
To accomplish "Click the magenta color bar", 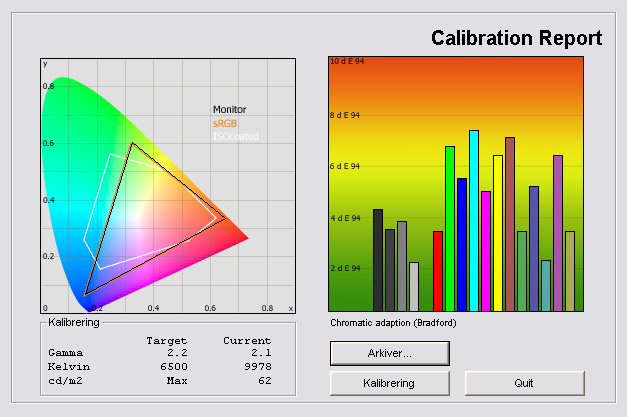I will 486,251.
